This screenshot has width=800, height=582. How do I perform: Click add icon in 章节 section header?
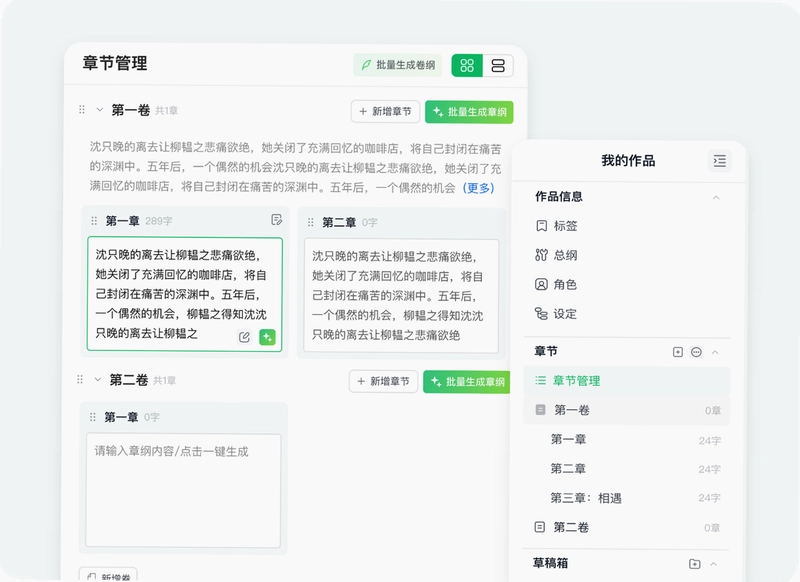[x=678, y=352]
